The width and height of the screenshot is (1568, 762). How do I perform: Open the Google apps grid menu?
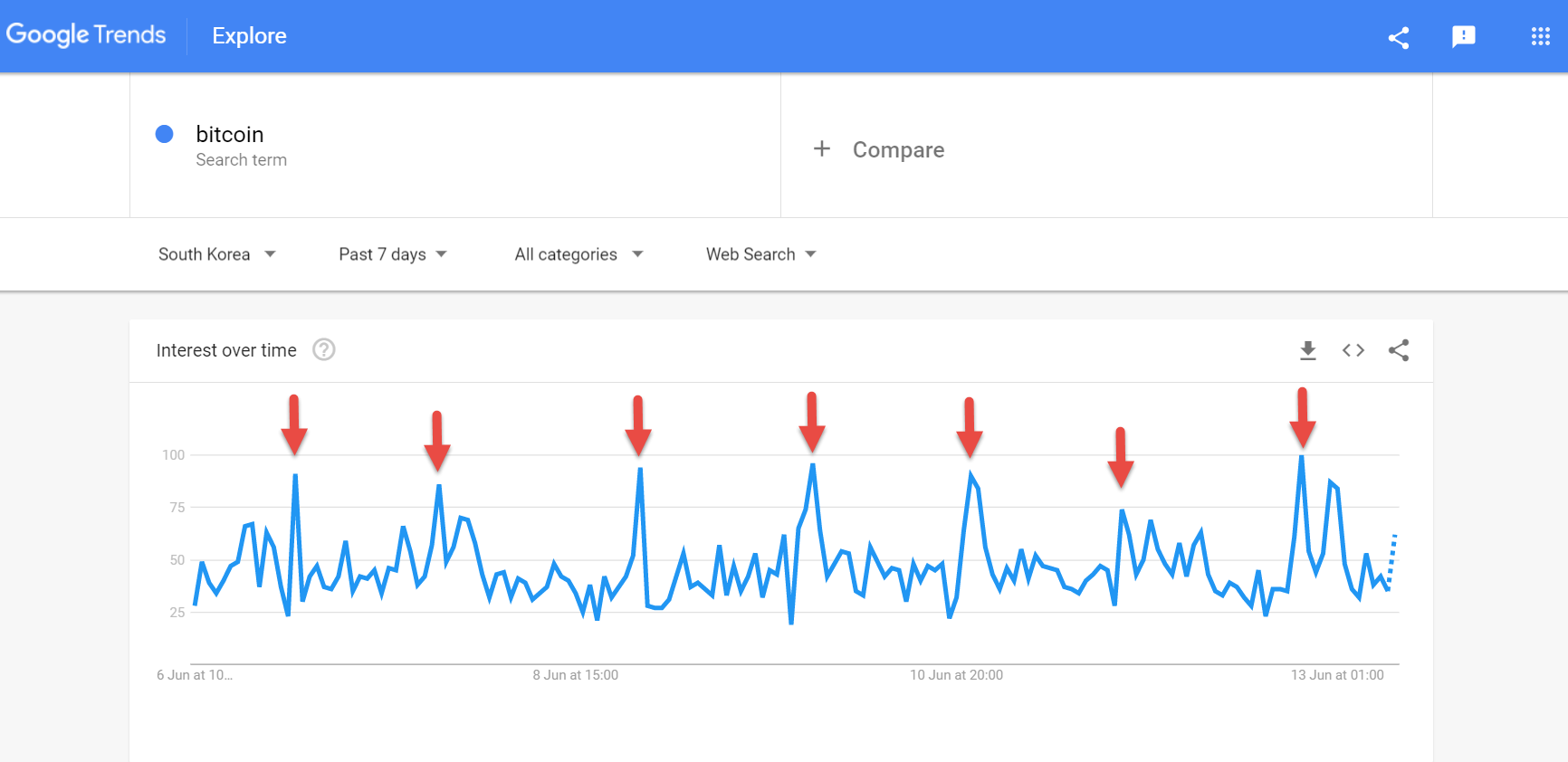pyautogui.click(x=1540, y=36)
